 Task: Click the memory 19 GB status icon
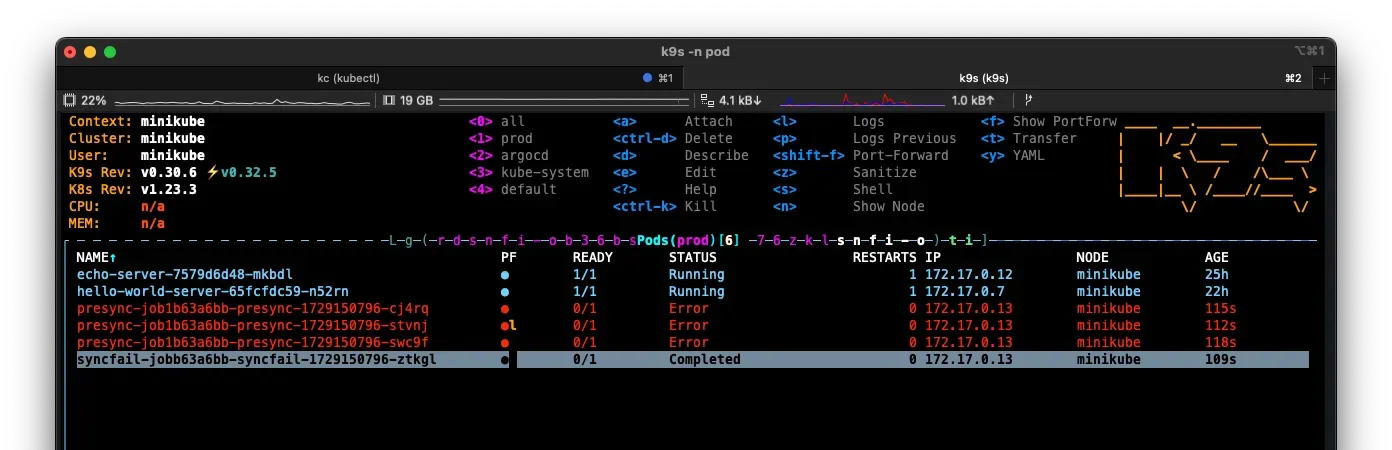point(390,101)
